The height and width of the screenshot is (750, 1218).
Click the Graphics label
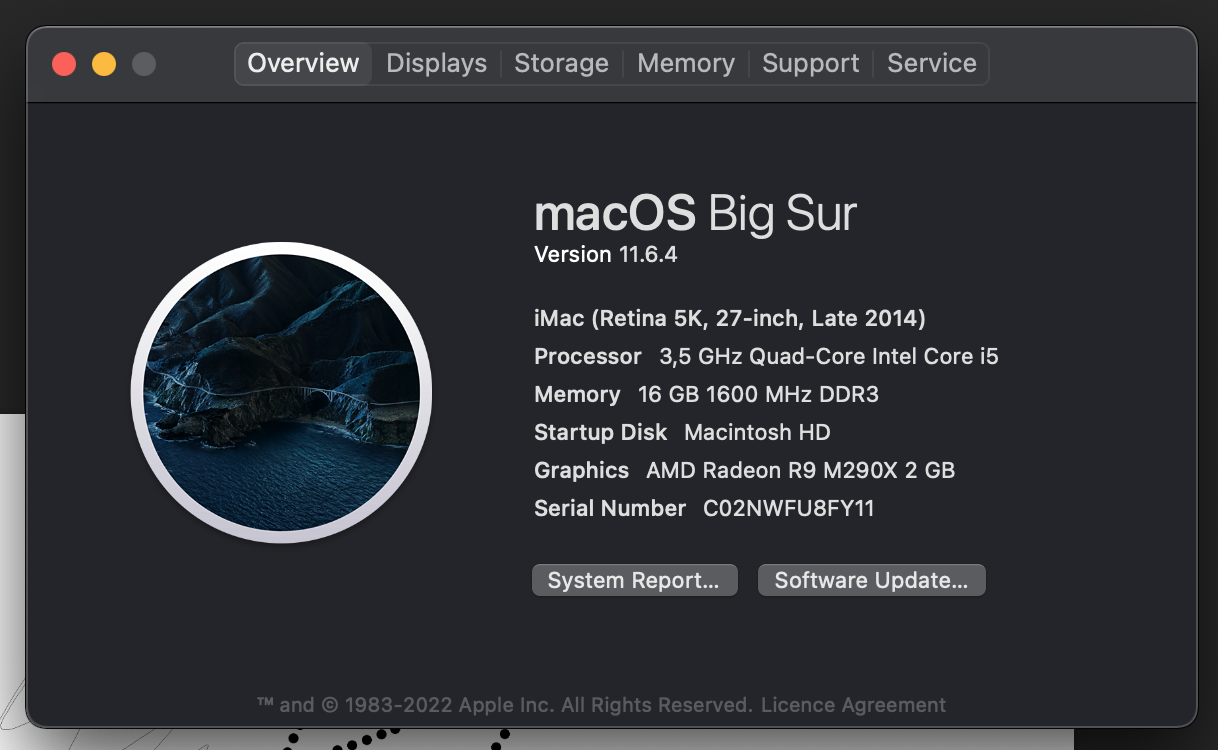click(x=582, y=471)
